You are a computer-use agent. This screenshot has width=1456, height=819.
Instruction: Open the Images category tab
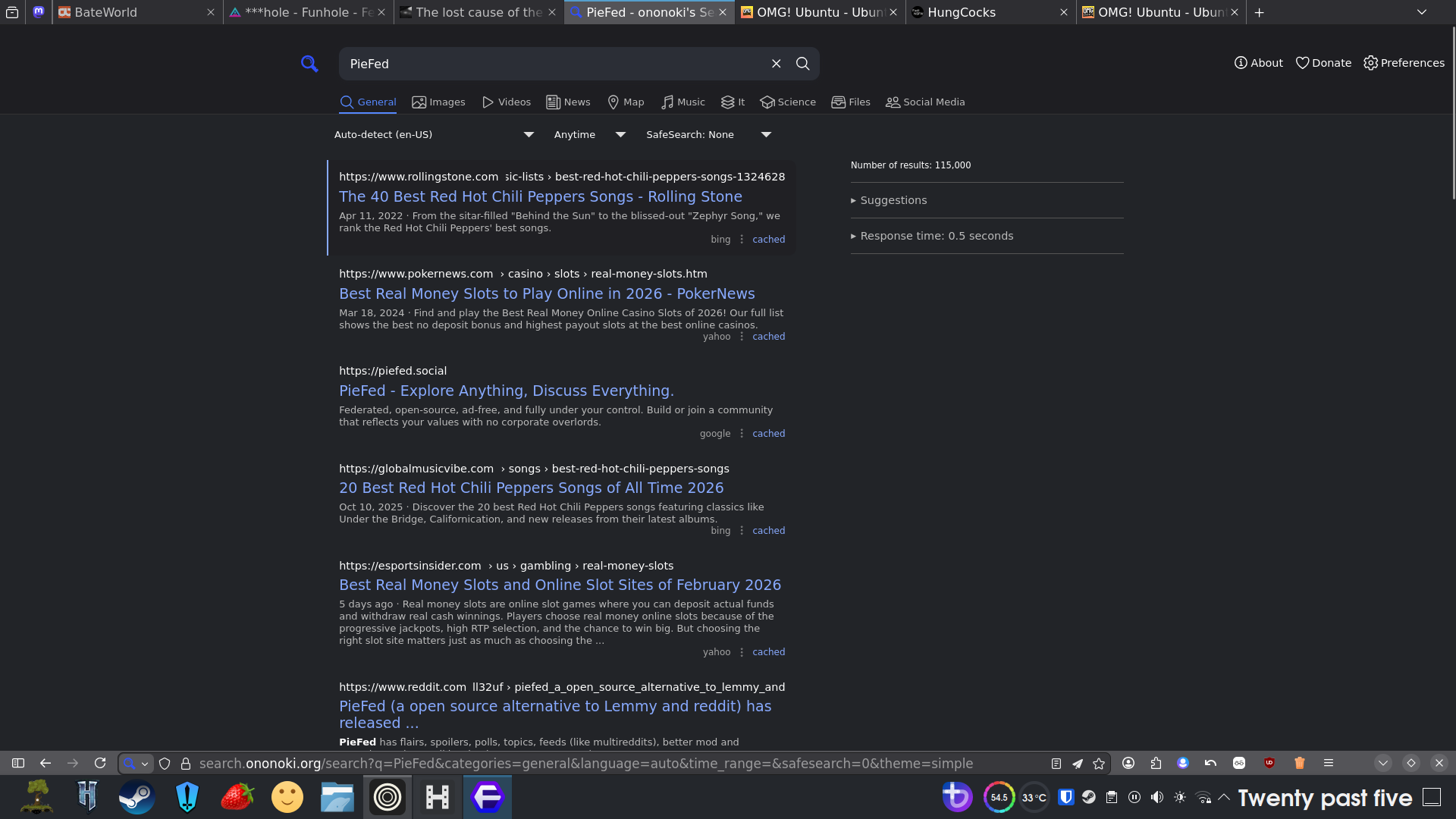(x=438, y=102)
